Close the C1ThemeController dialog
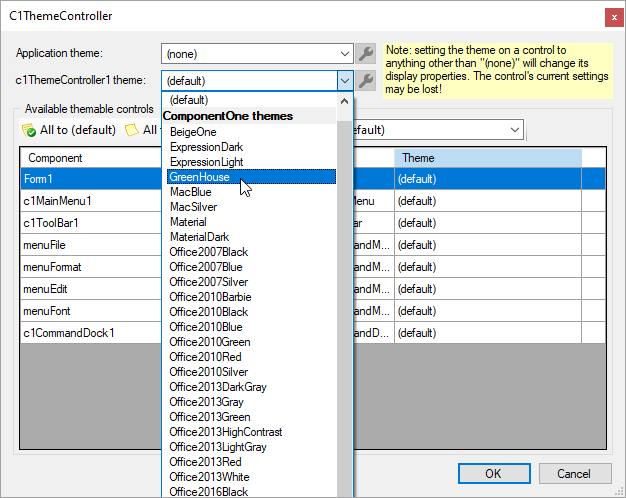The image size is (626, 498). 610,16
